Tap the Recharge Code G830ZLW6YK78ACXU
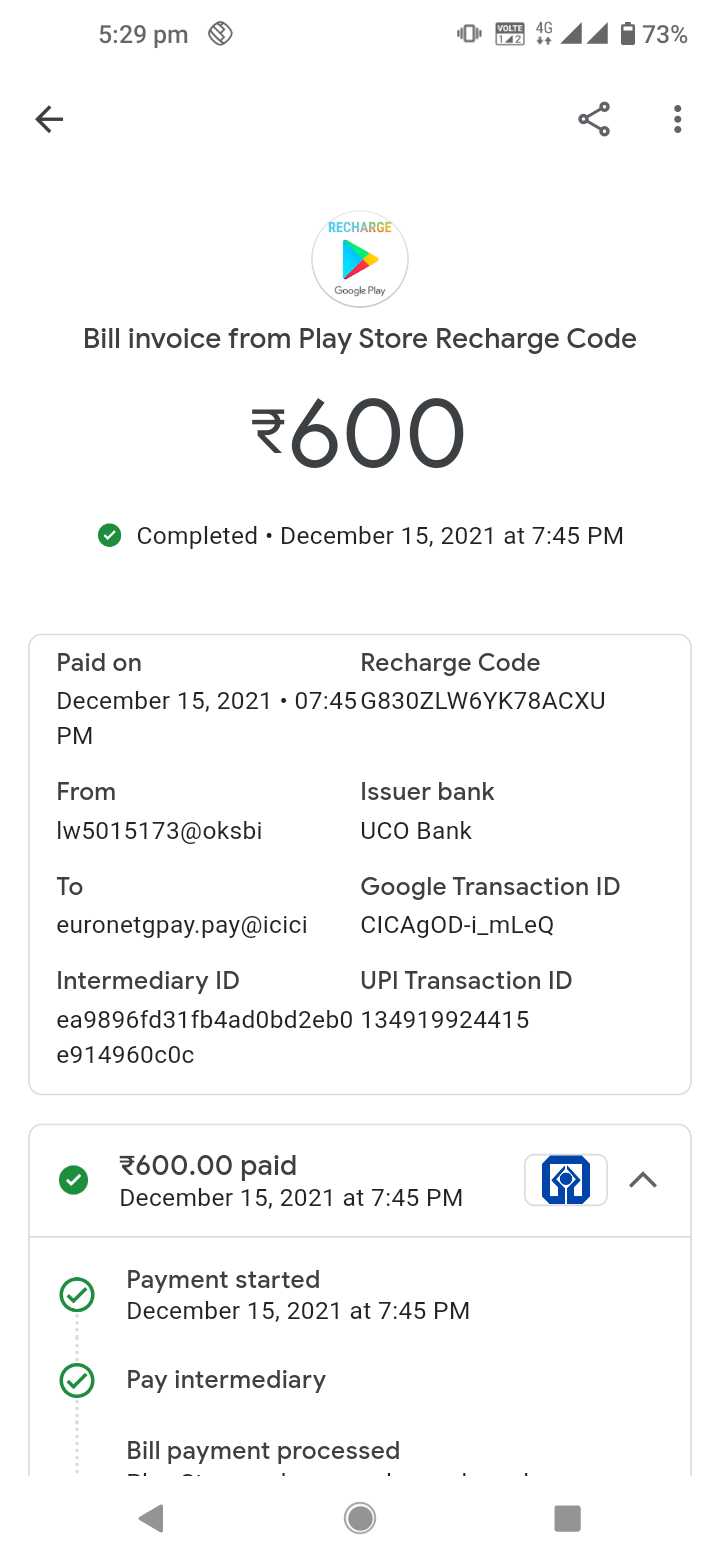 (483, 700)
